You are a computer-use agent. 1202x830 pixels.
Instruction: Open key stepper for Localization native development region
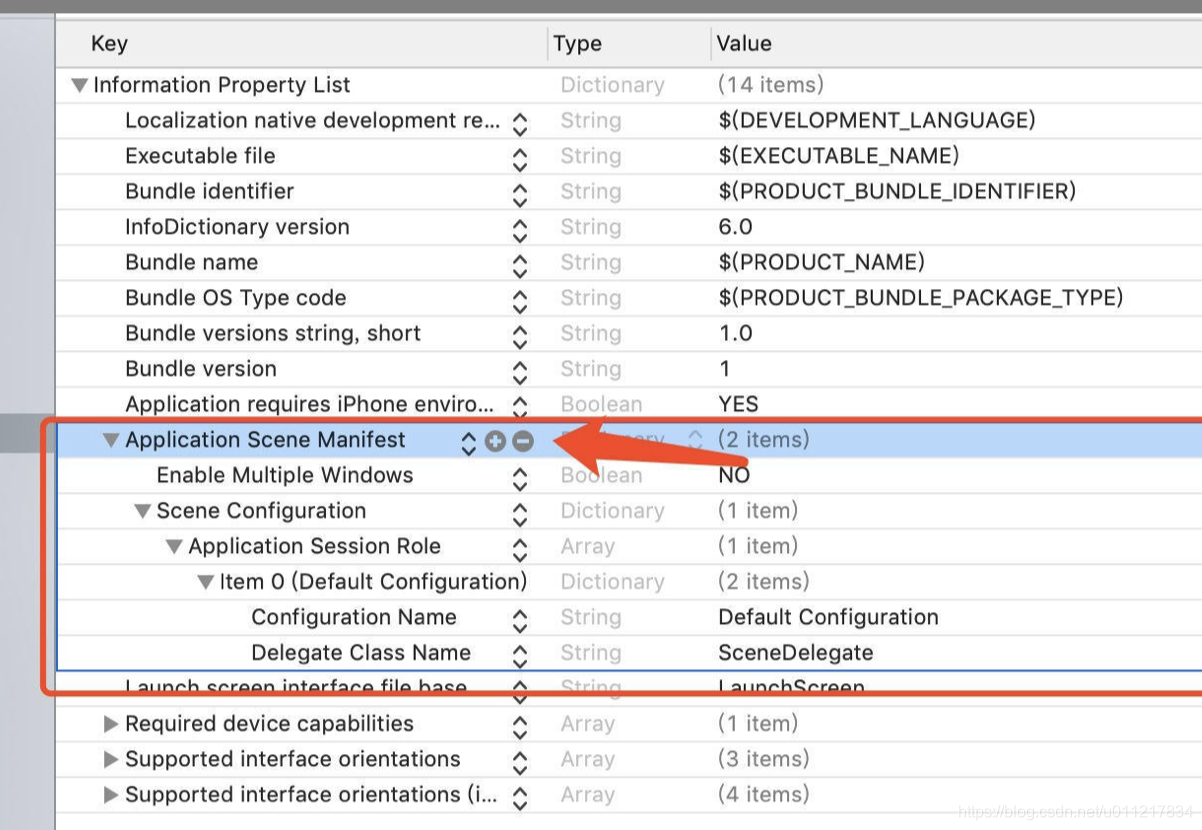pyautogui.click(x=520, y=124)
